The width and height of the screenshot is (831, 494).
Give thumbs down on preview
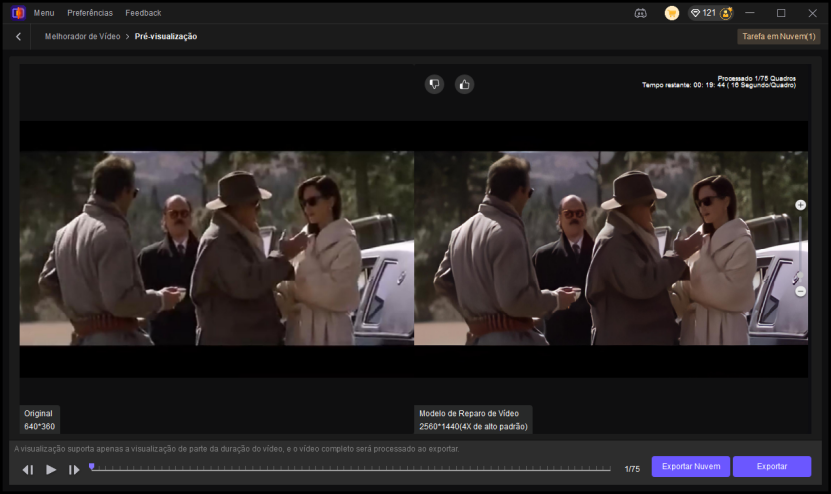[x=434, y=84]
